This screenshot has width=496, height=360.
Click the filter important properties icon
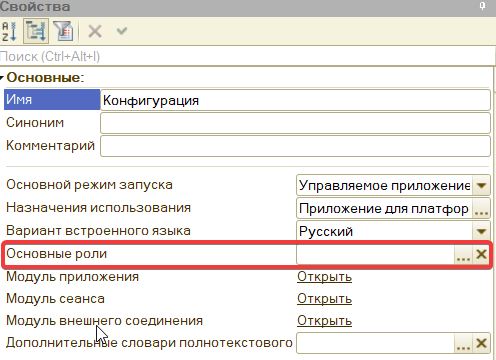[64, 31]
